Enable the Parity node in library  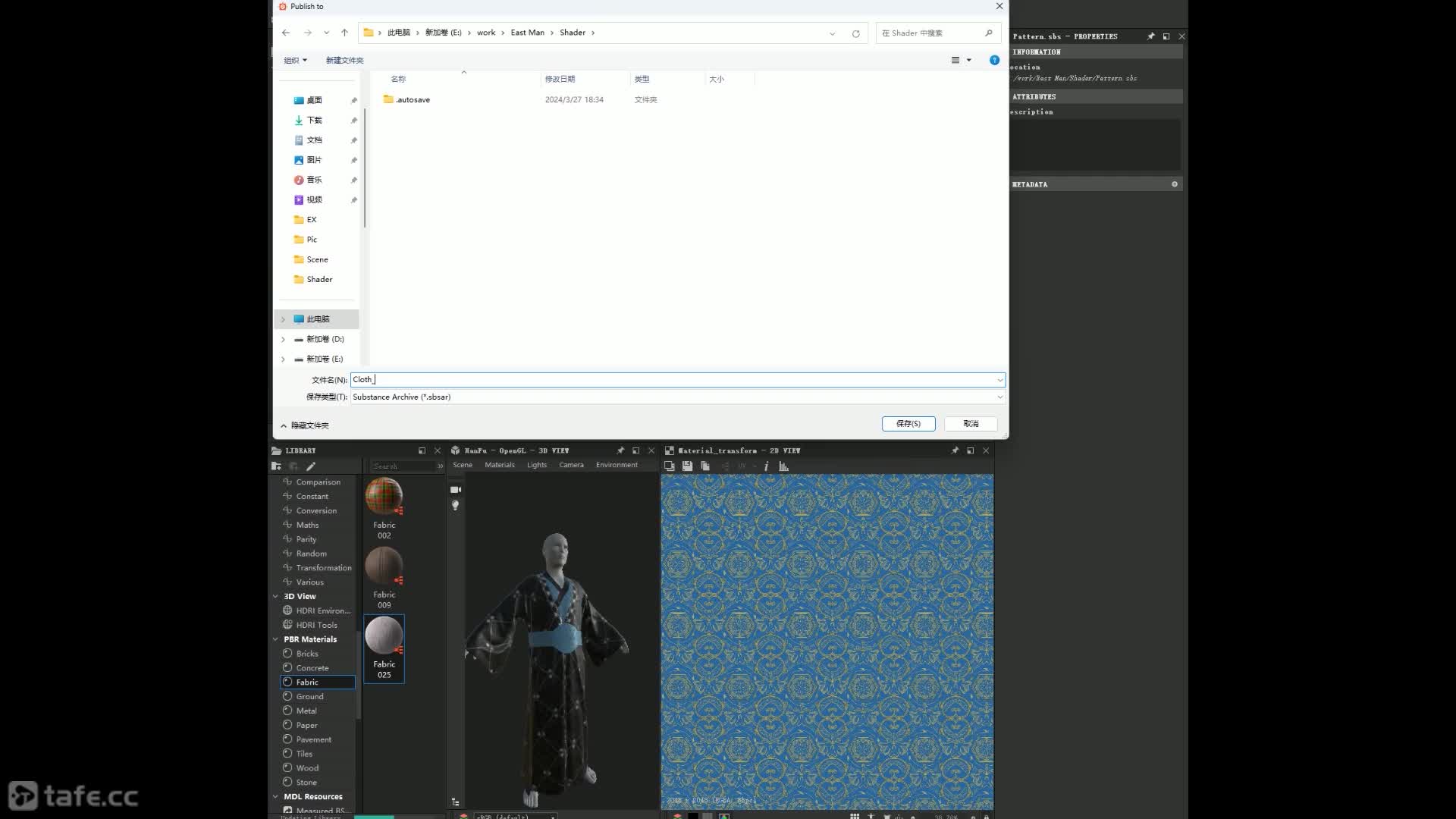[305, 538]
